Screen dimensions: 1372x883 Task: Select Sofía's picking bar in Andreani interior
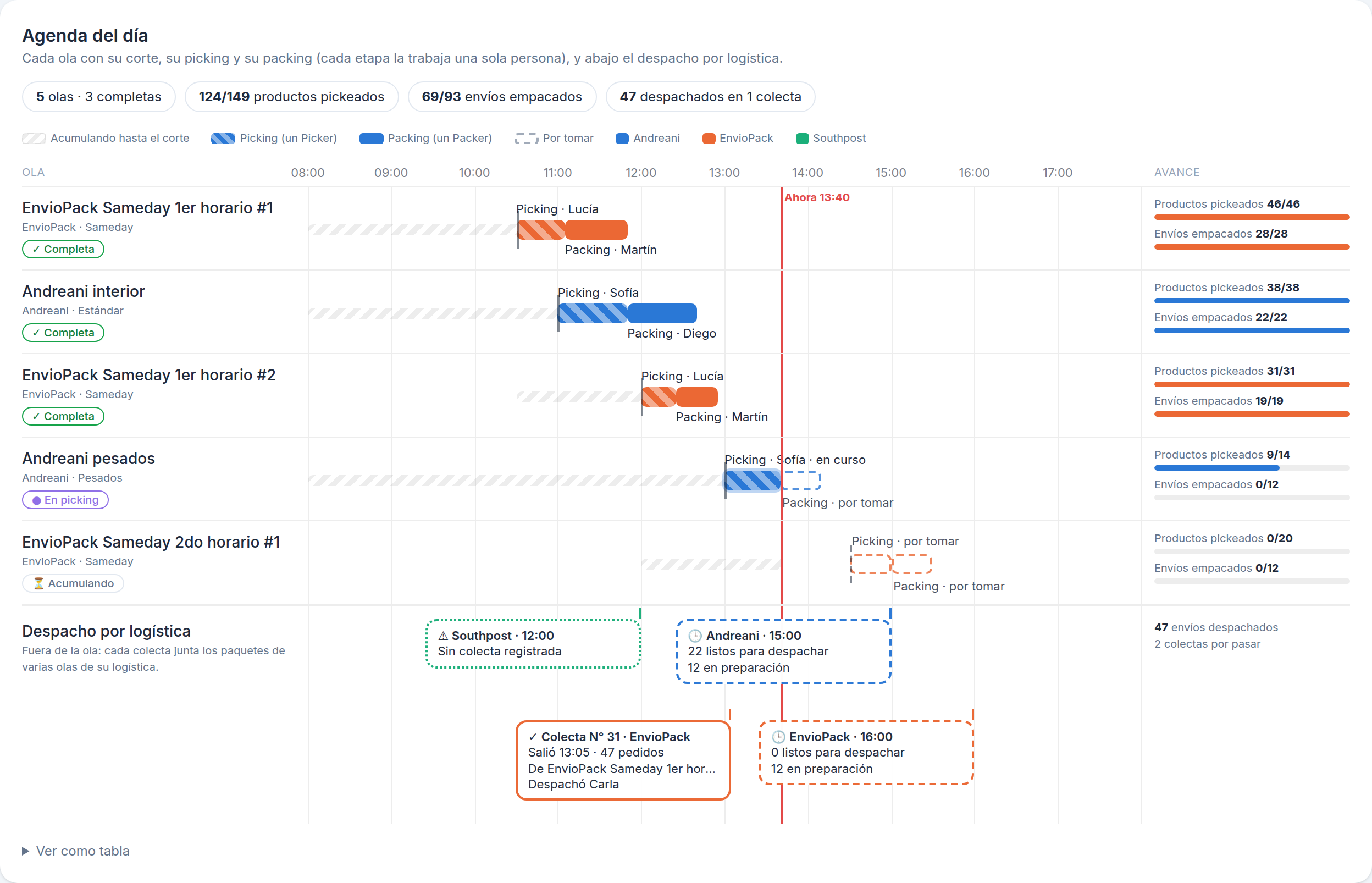[x=593, y=313]
